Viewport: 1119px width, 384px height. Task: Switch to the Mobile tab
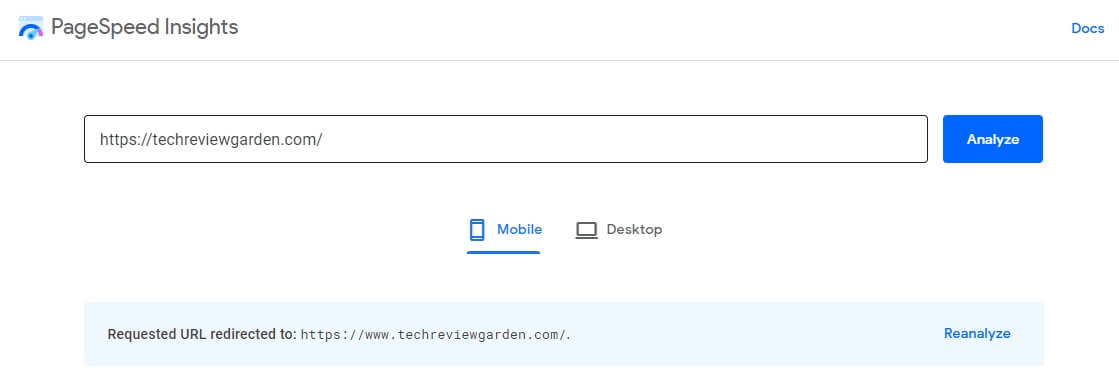pos(504,231)
